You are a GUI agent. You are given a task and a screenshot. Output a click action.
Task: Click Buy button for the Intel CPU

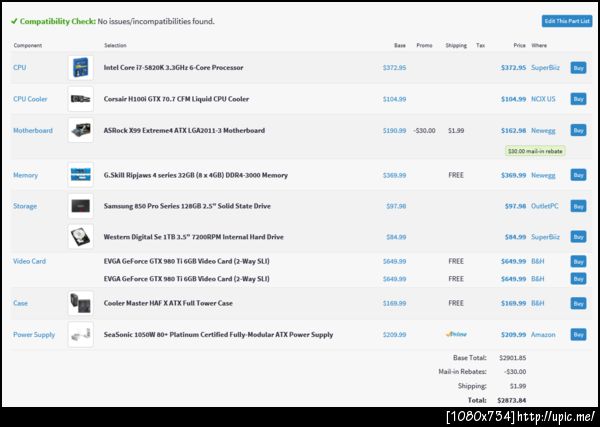coord(578,68)
